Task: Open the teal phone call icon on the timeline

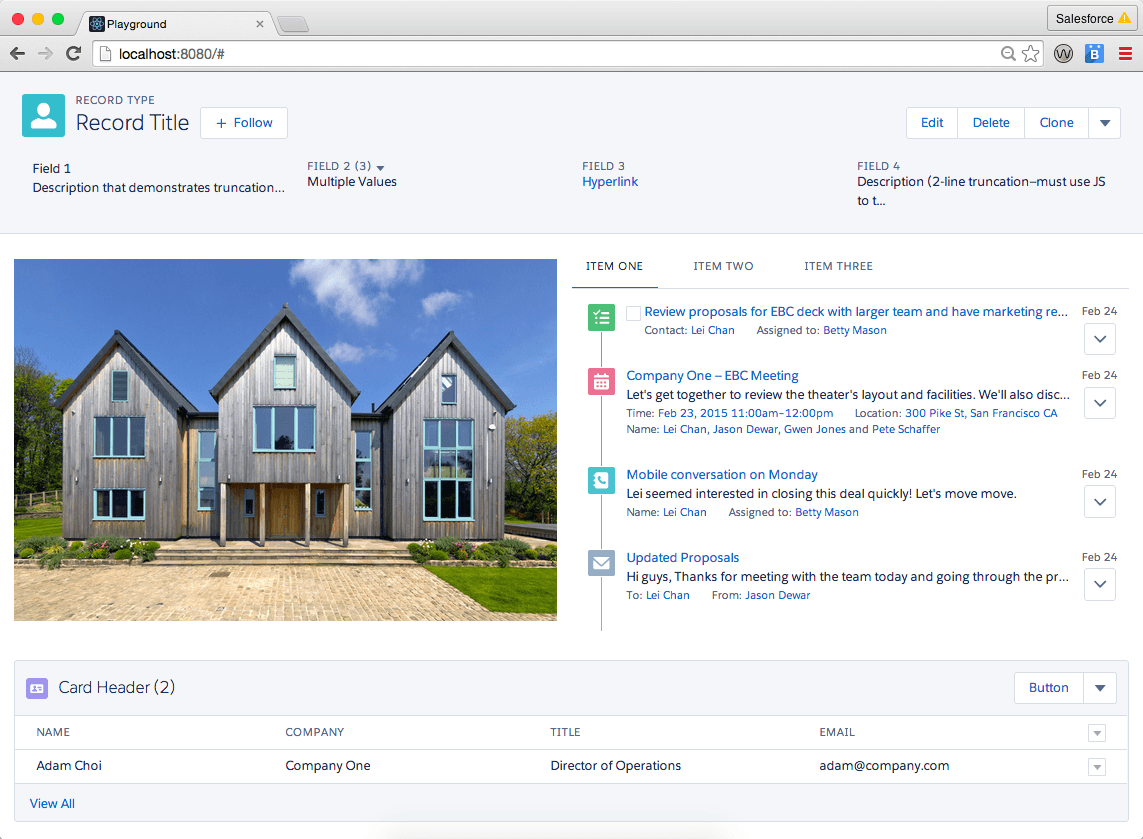Action: (x=601, y=480)
